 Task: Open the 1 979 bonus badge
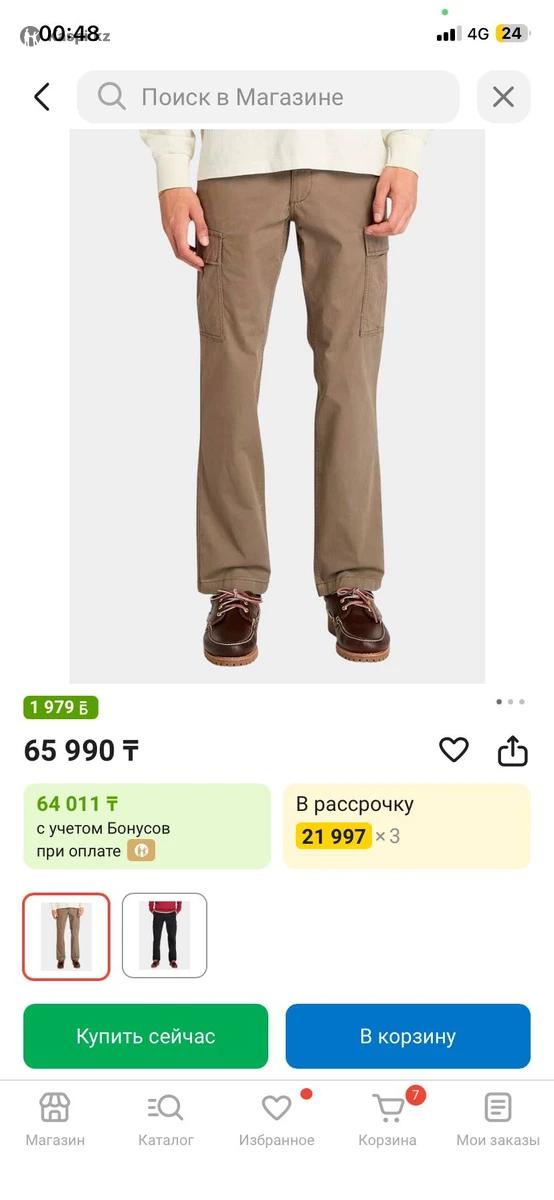[61, 707]
